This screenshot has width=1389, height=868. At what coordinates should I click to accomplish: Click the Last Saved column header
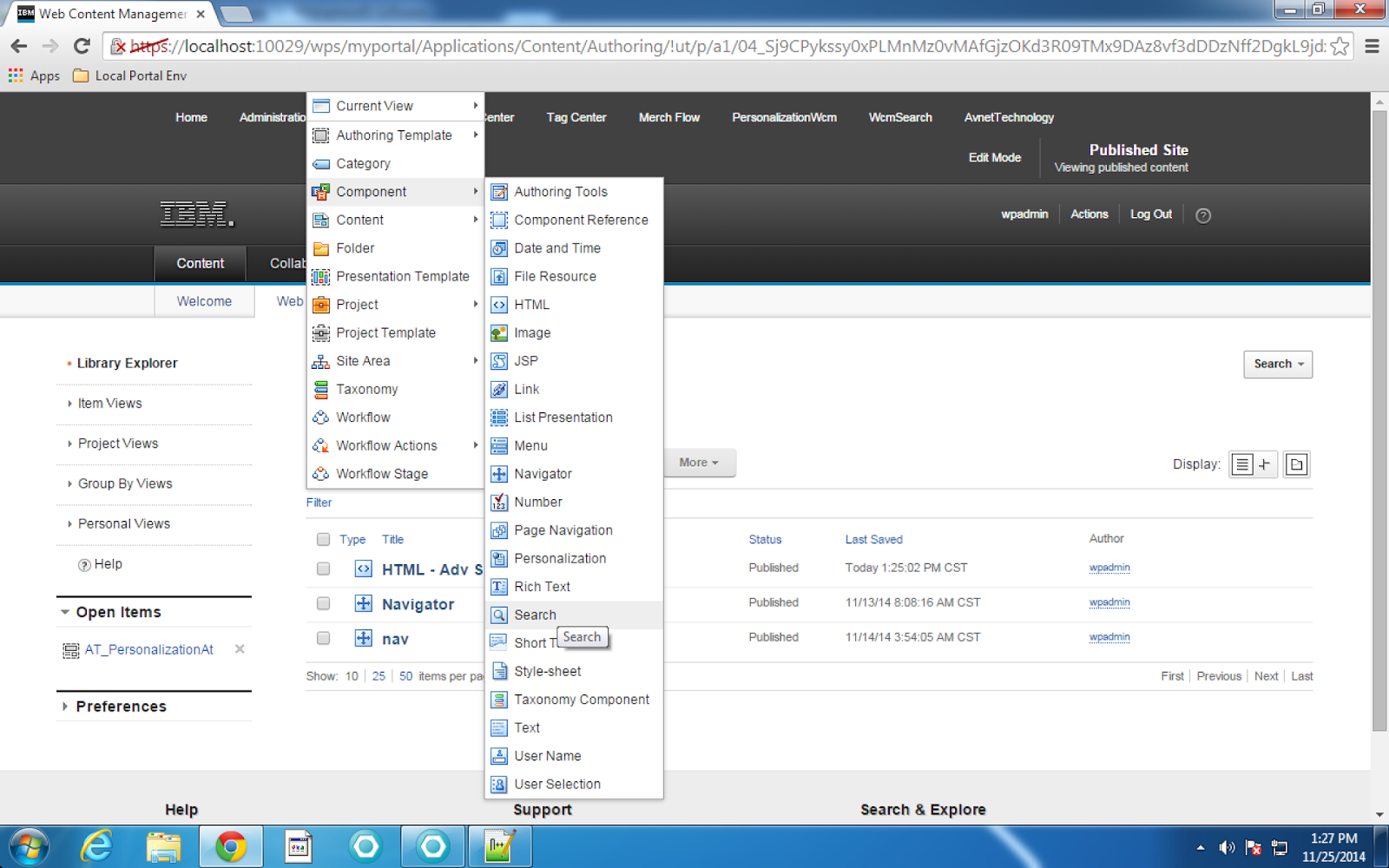click(x=874, y=539)
